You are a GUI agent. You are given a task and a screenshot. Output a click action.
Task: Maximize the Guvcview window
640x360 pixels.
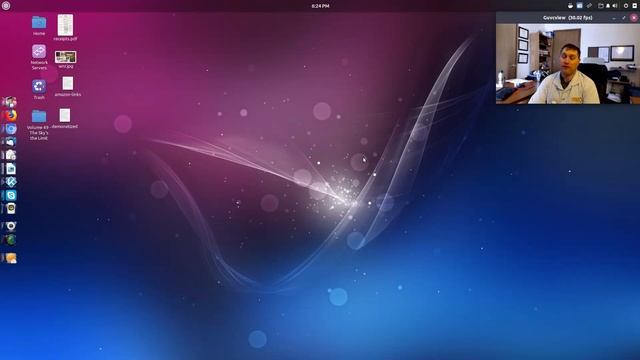pyautogui.click(x=624, y=18)
